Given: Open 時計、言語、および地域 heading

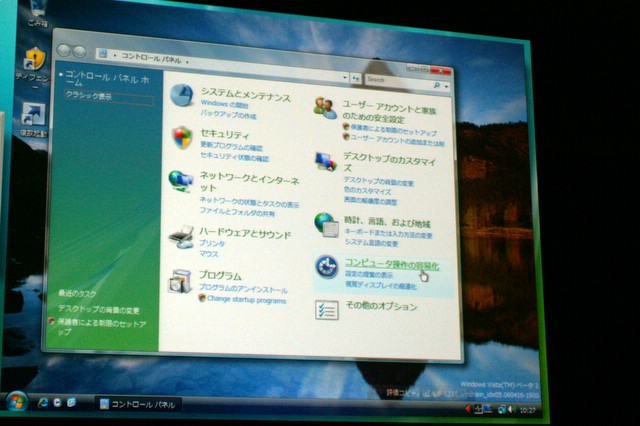Looking at the screenshot, I should coord(387,222).
